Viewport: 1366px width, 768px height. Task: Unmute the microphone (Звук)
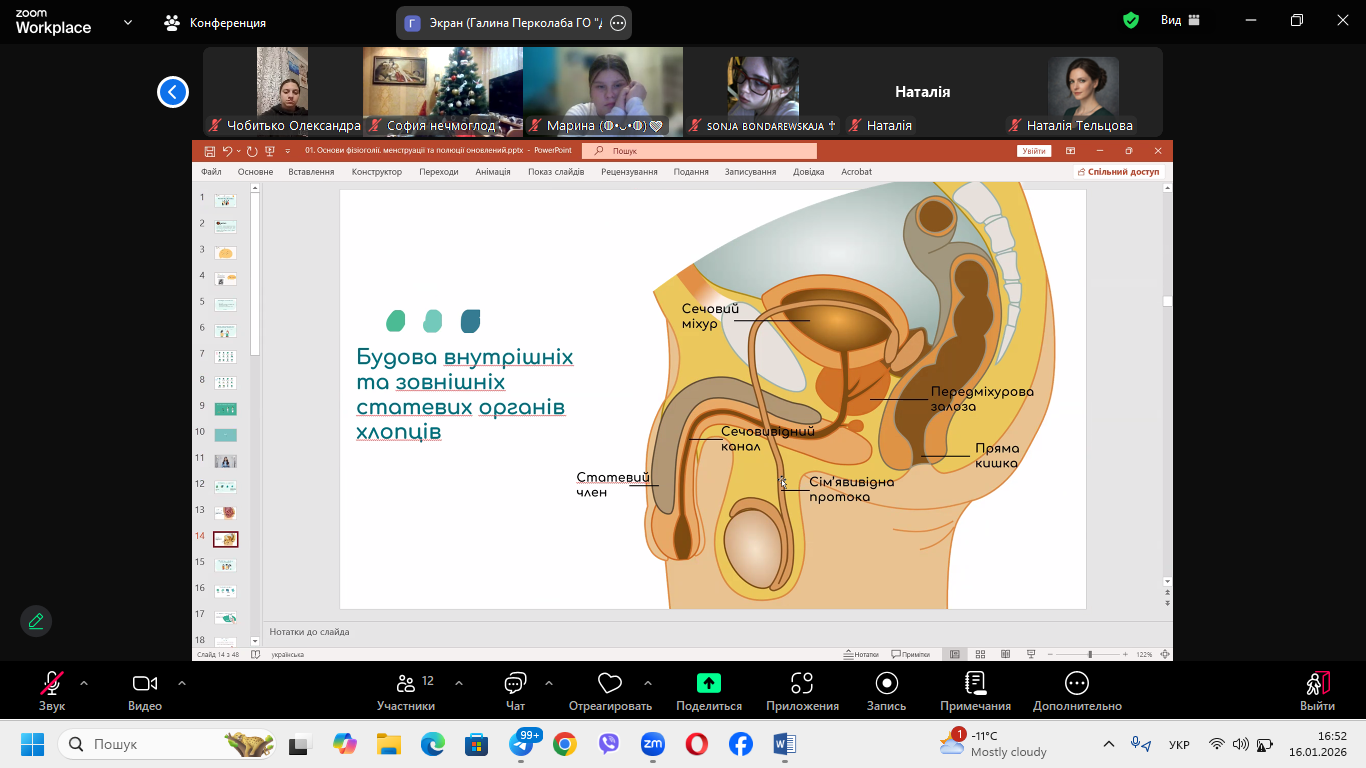pyautogui.click(x=52, y=690)
